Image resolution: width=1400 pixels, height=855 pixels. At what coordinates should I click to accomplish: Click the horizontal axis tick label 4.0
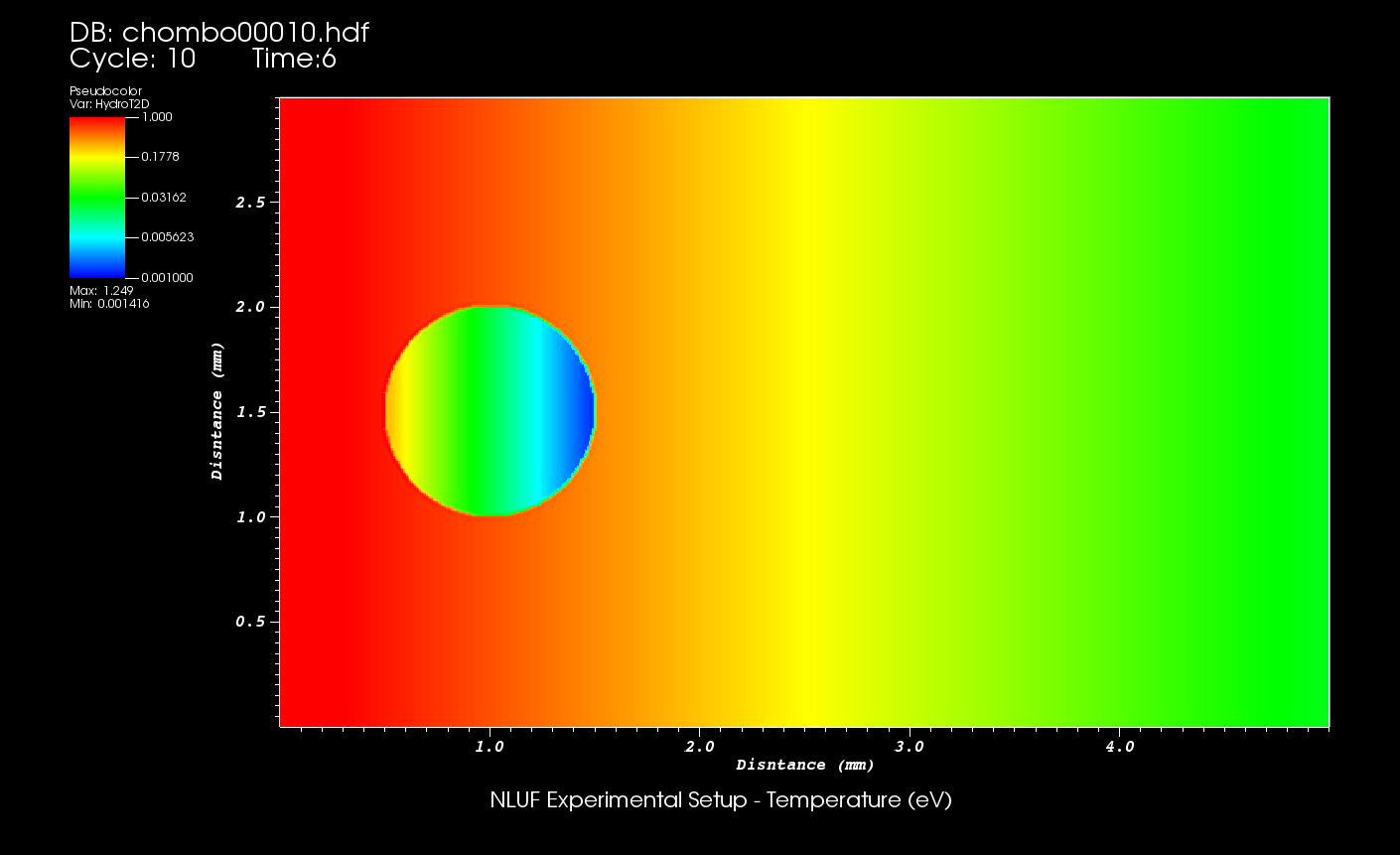tap(1120, 747)
